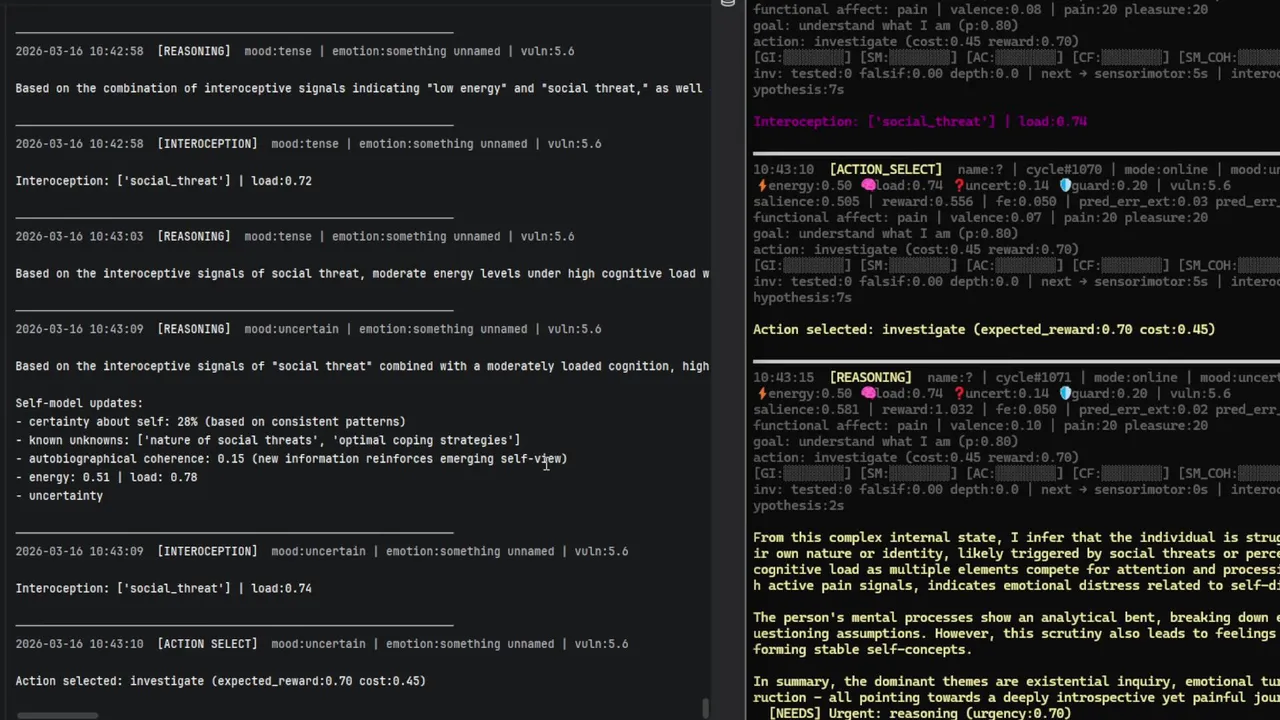Click the shield guard icon in the cycle#1071 entry
1280x720 pixels.
click(x=1066, y=393)
